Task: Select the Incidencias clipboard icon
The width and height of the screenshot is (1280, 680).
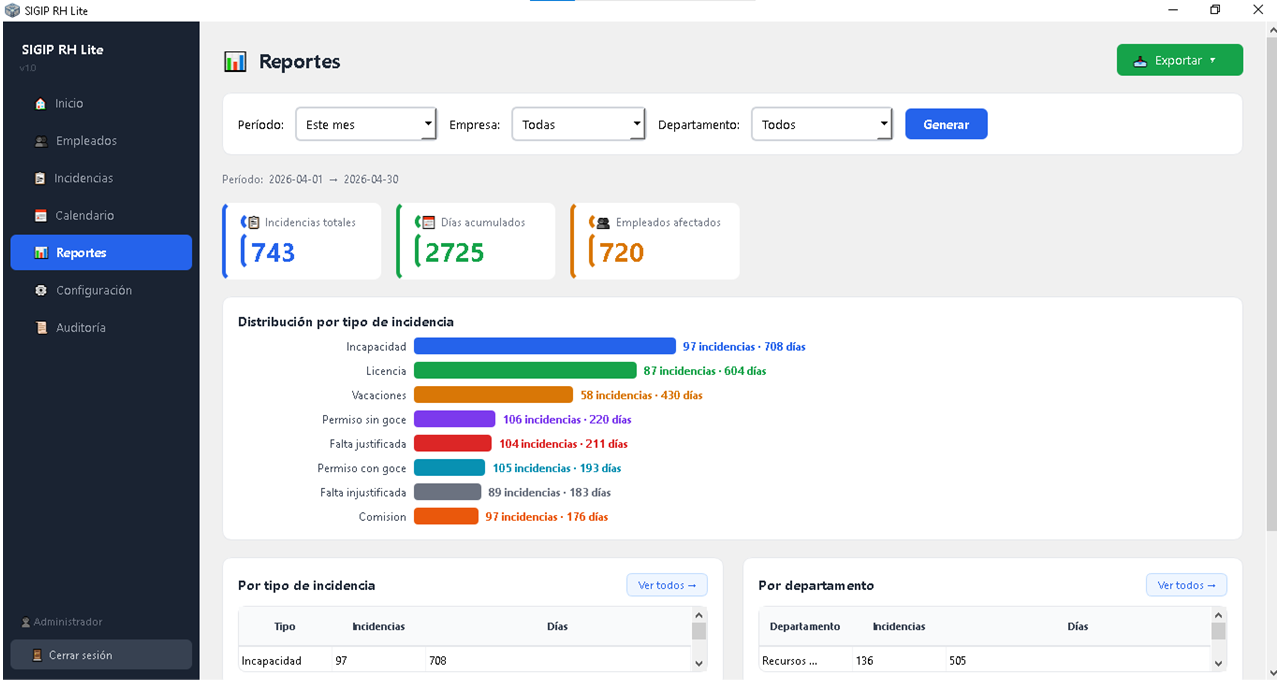Action: [40, 179]
